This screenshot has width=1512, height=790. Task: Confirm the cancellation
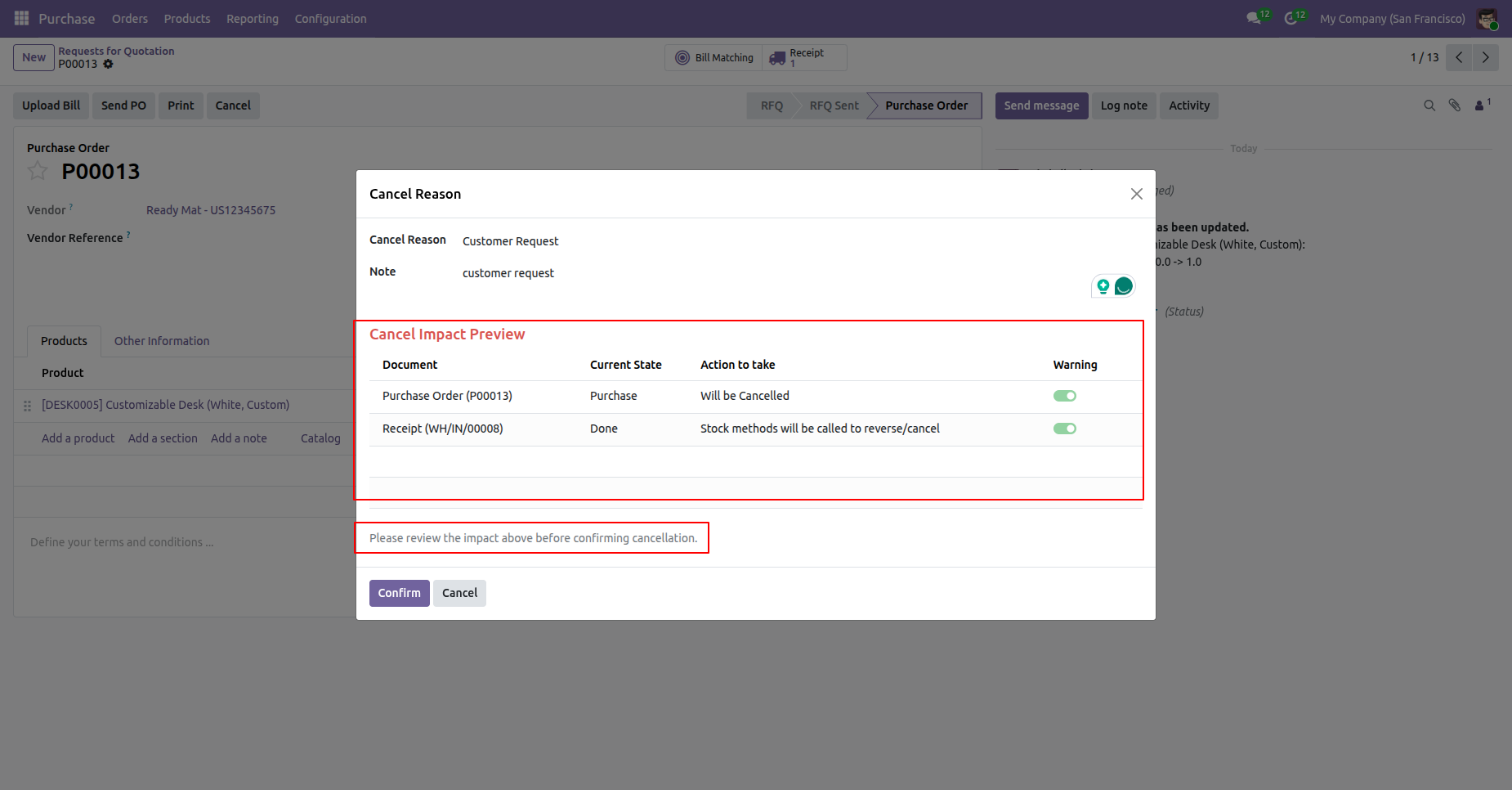399,593
